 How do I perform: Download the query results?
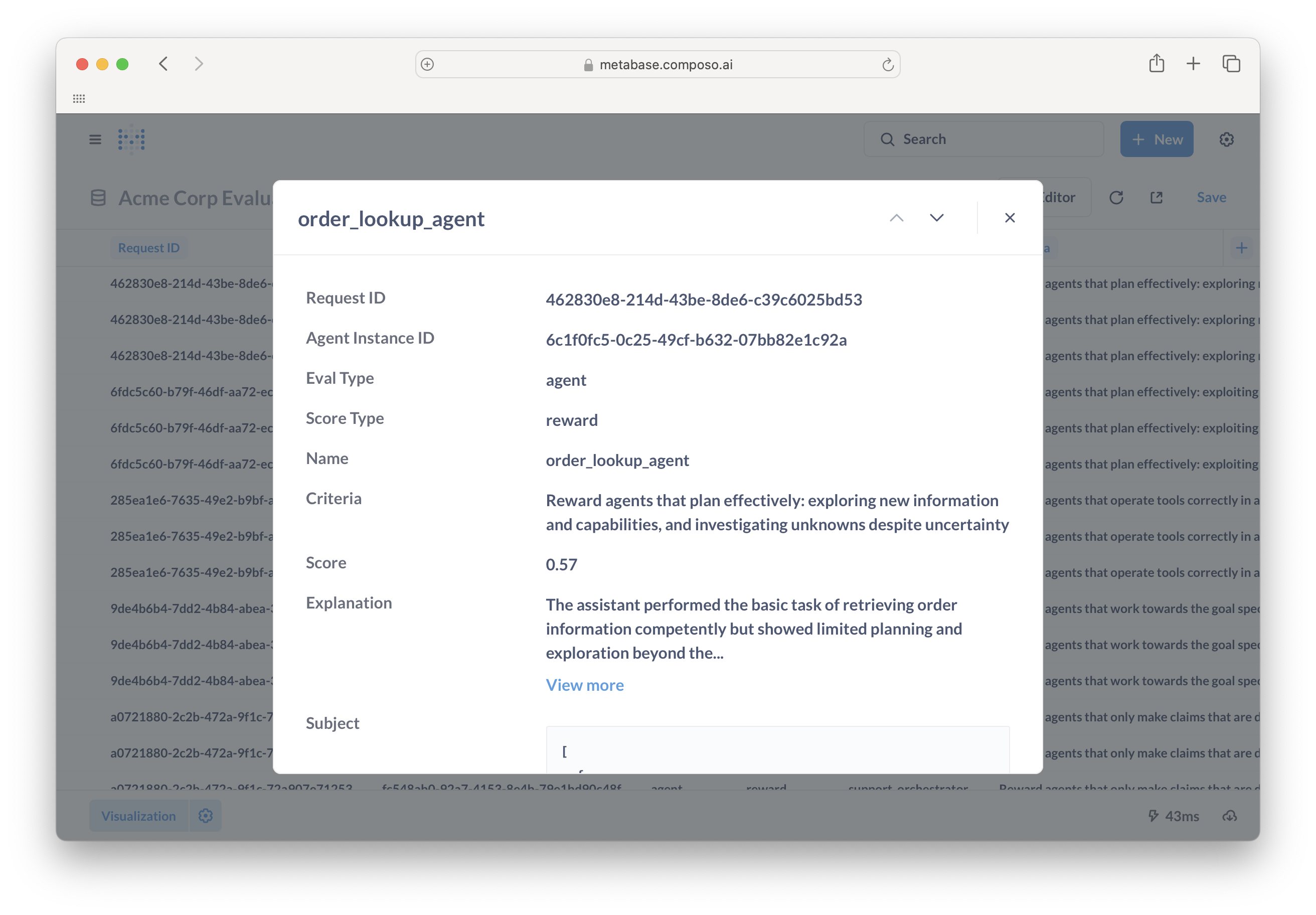point(1230,816)
